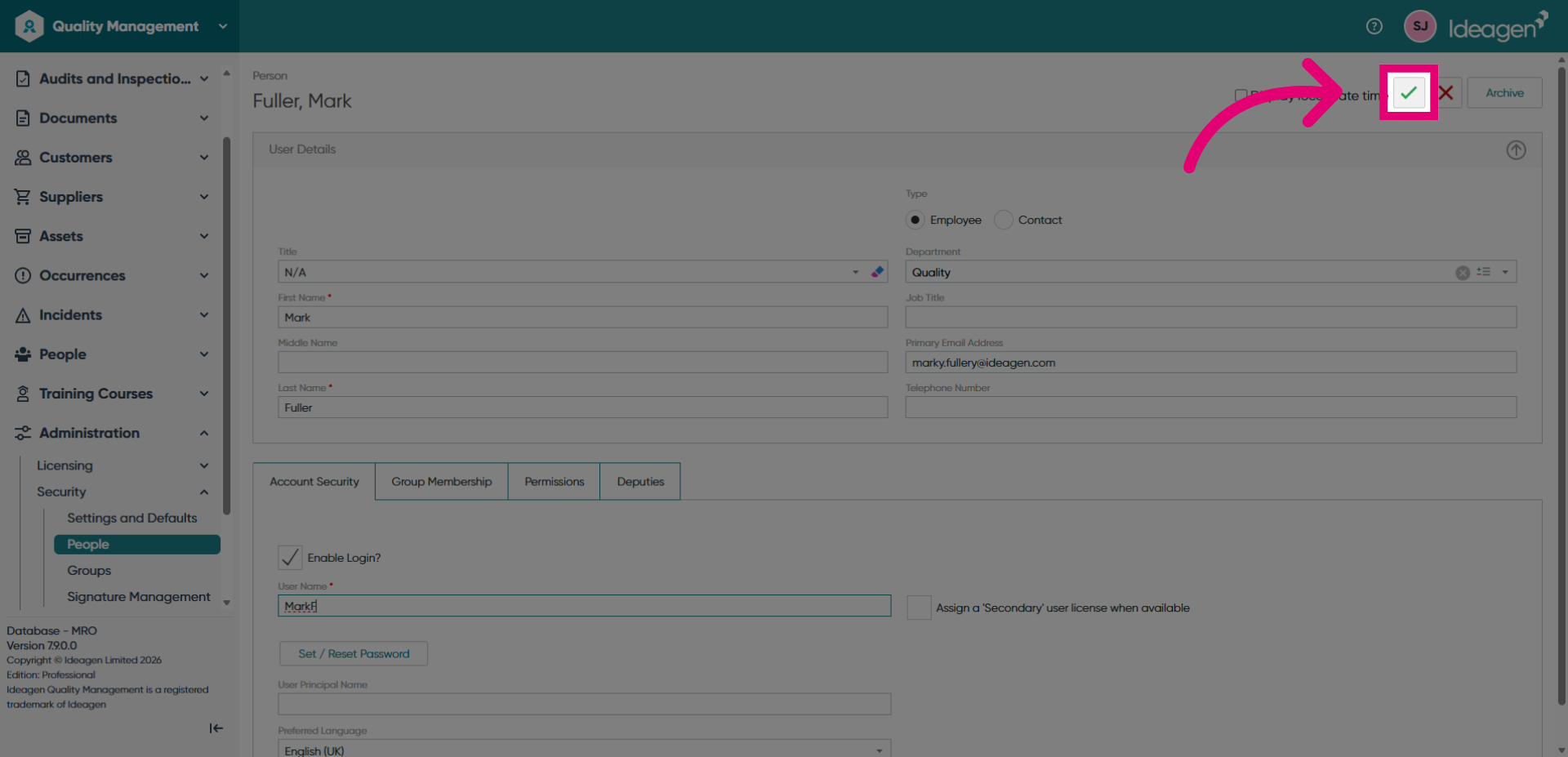Click the Primary Email Address field
Viewport: 1568px width, 757px height.
(x=1210, y=363)
